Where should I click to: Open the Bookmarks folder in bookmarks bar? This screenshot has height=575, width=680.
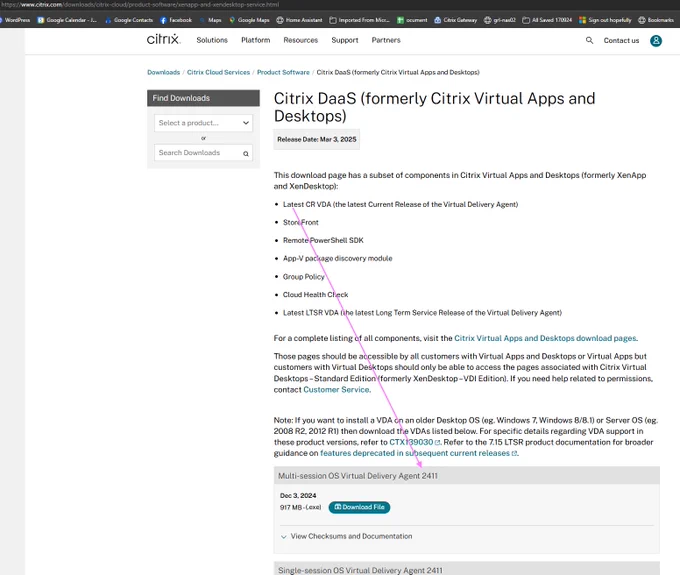[x=656, y=20]
